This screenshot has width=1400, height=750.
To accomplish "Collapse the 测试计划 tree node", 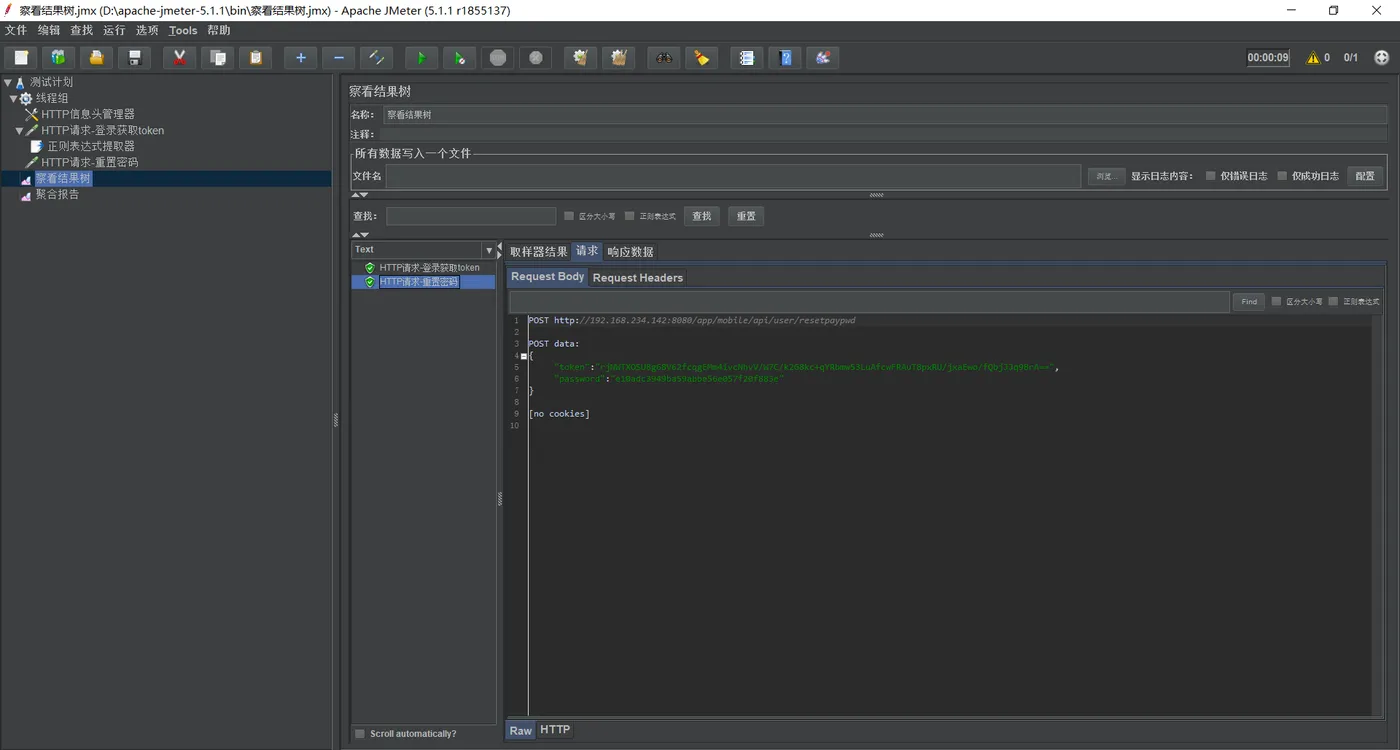I will [8, 83].
